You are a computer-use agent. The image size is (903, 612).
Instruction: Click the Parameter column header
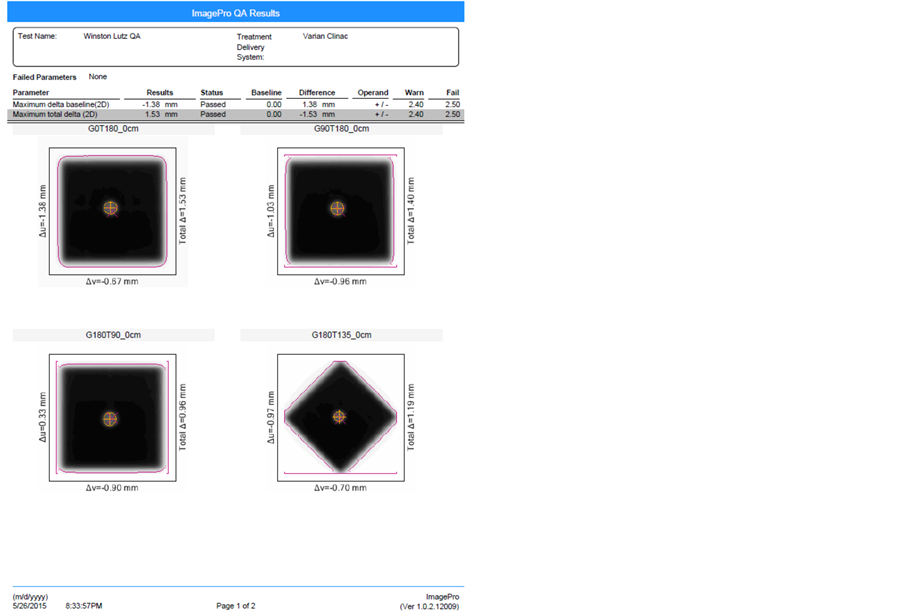point(31,93)
